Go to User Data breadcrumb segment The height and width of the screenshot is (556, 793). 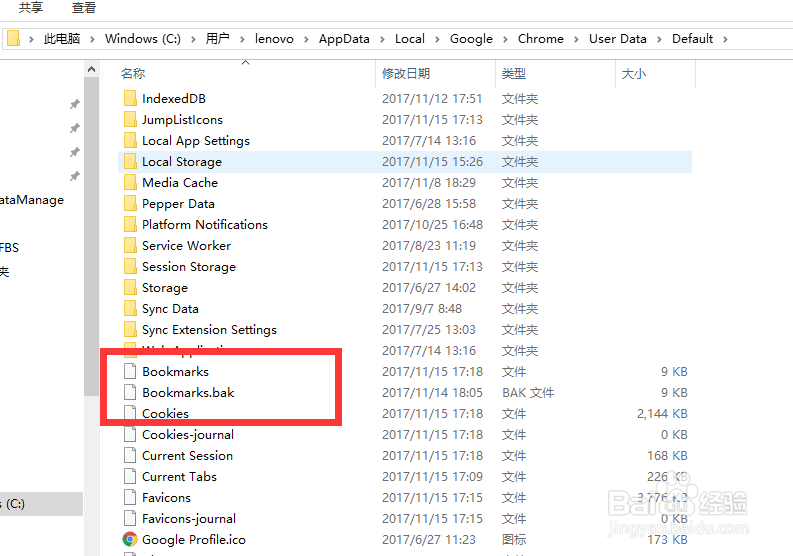(618, 39)
